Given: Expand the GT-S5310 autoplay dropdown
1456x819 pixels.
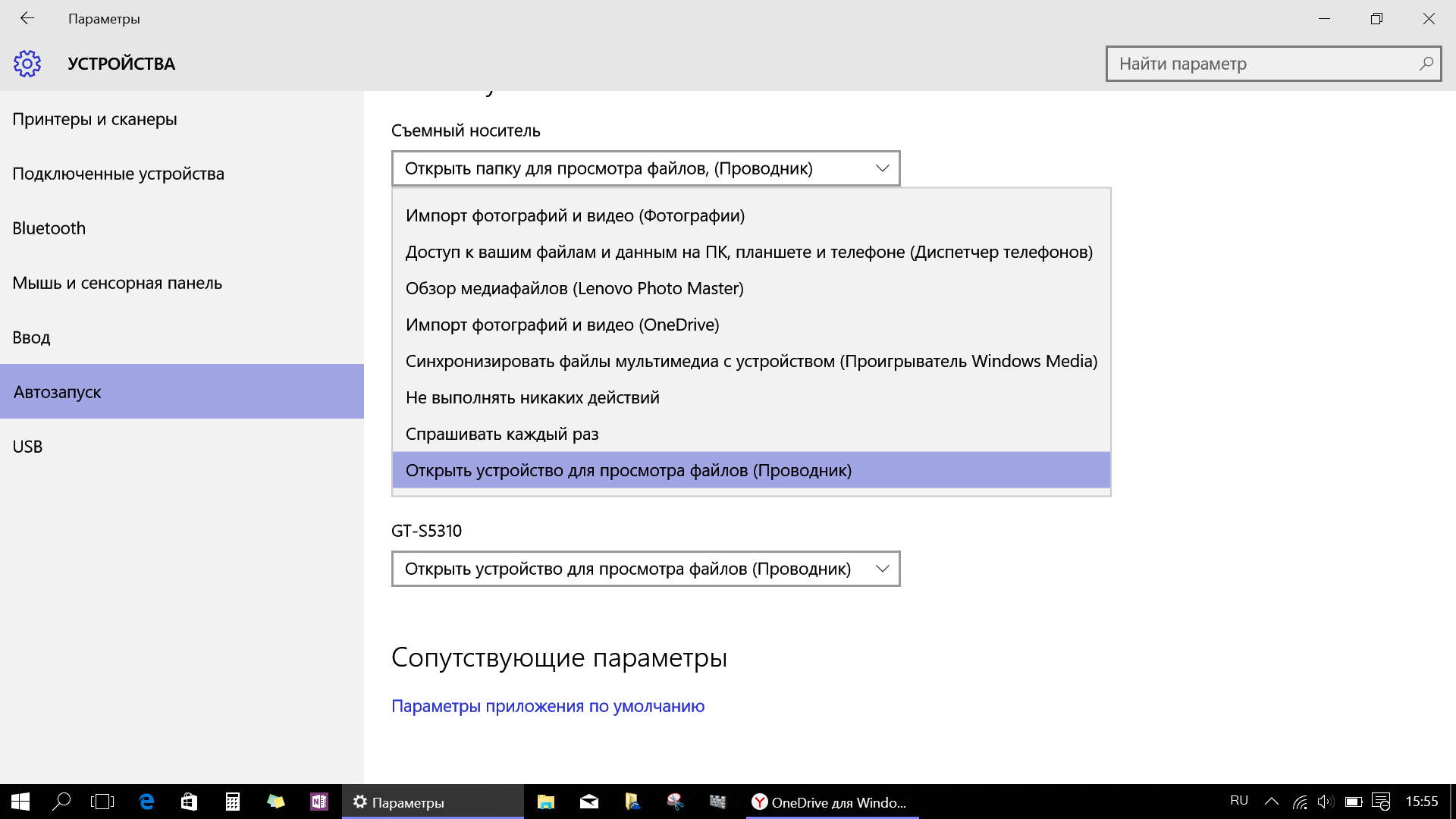Looking at the screenshot, I should 646,569.
